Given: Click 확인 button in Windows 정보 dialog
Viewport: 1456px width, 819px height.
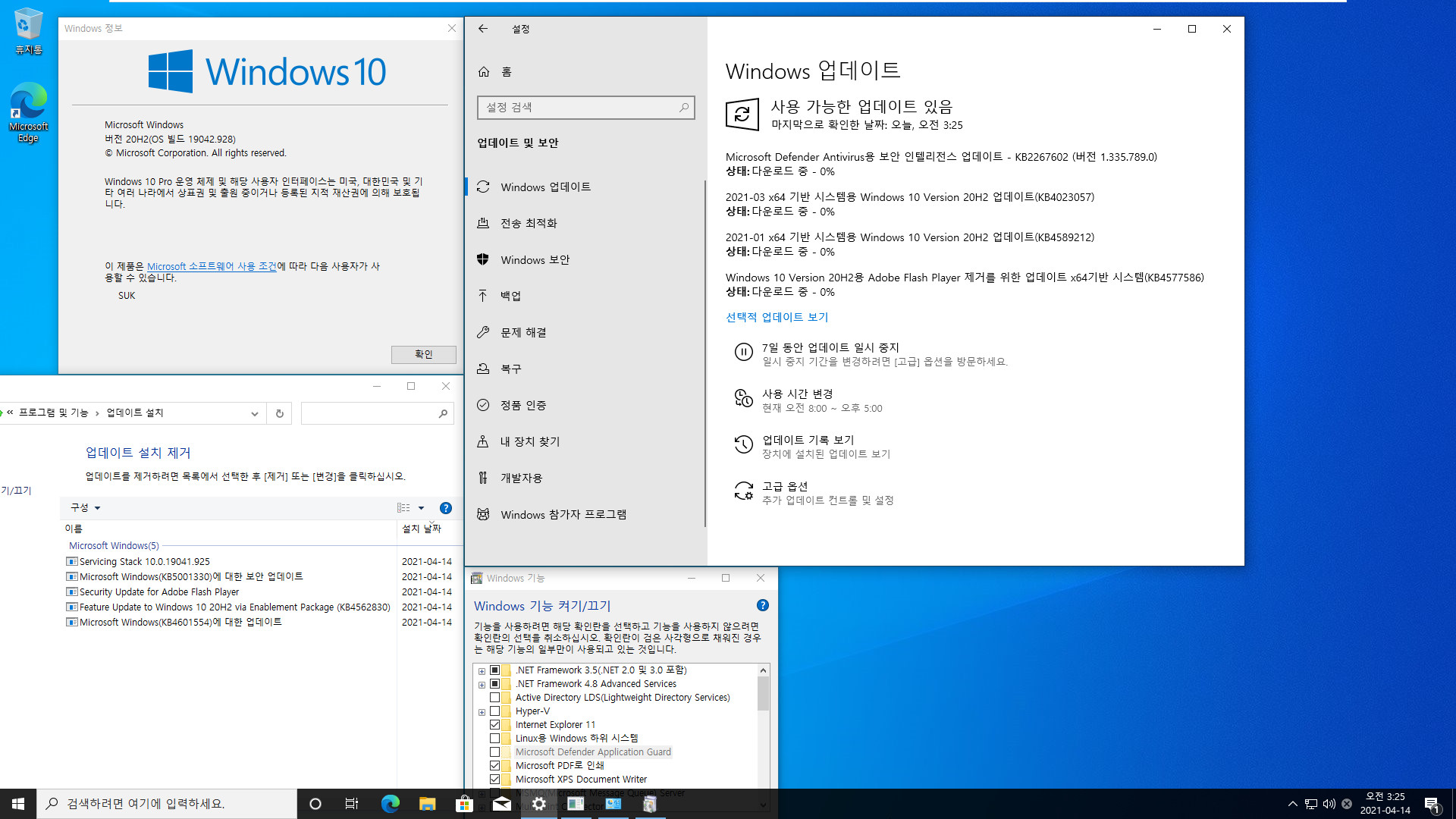Looking at the screenshot, I should pyautogui.click(x=424, y=354).
